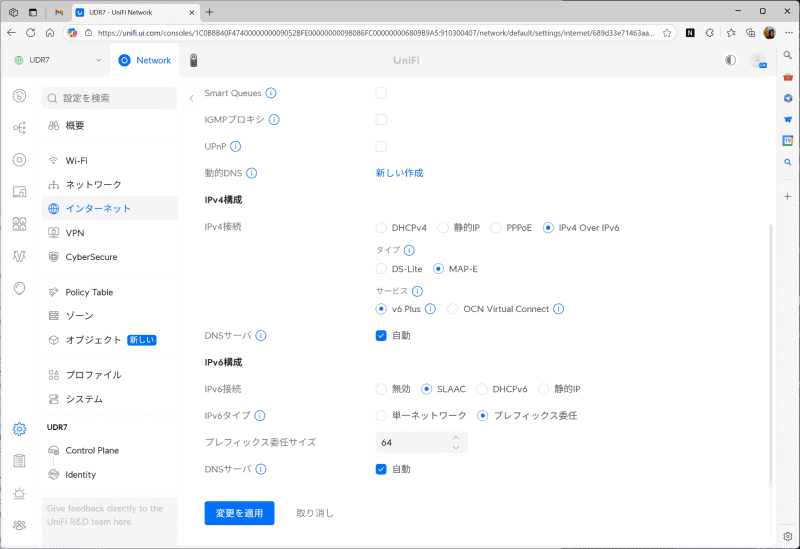The height and width of the screenshot is (549, 800).
Task: Open the Innerspace balloon icon in left rail
Action: 19,288
